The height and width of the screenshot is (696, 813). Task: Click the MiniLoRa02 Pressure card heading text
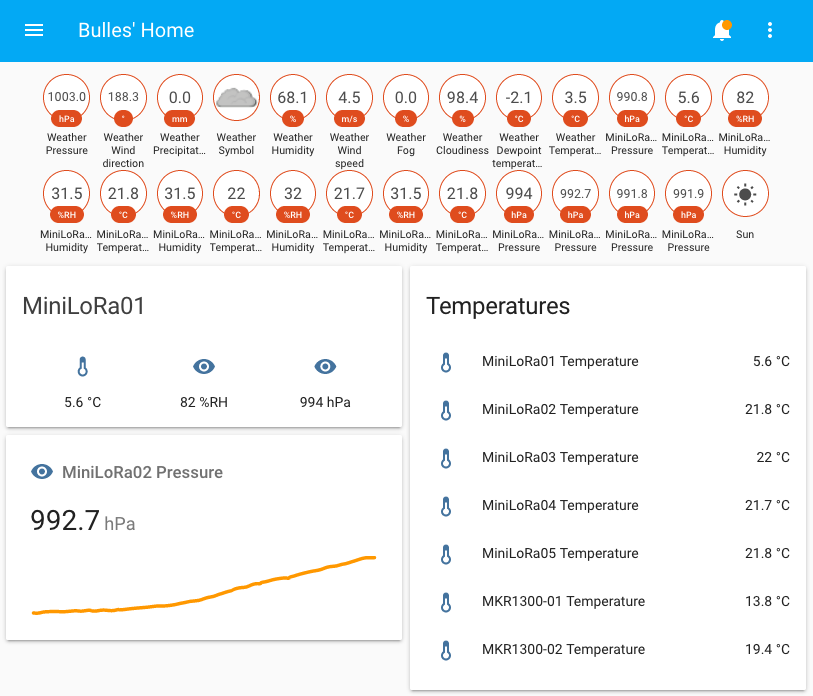pyautogui.click(x=143, y=472)
